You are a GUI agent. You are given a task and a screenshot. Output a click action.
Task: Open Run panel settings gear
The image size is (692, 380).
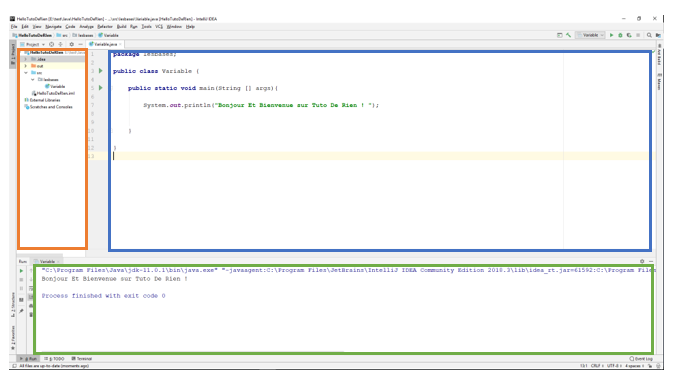[642, 261]
